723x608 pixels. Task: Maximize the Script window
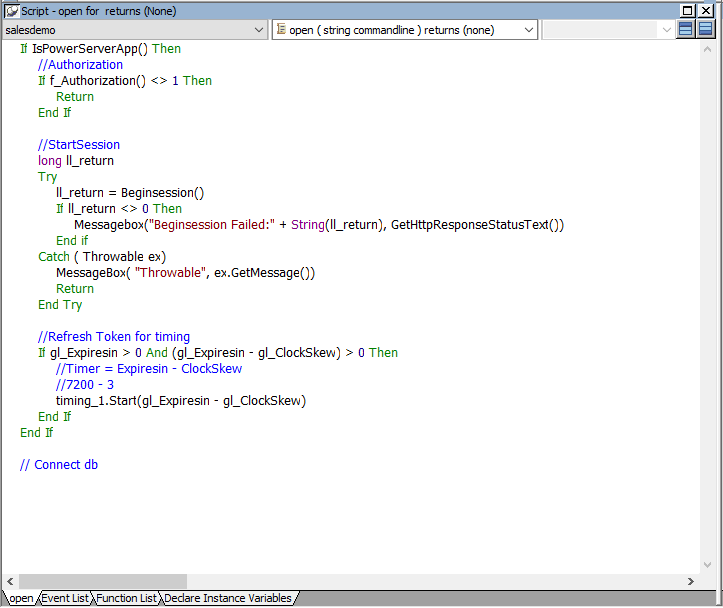coord(688,10)
